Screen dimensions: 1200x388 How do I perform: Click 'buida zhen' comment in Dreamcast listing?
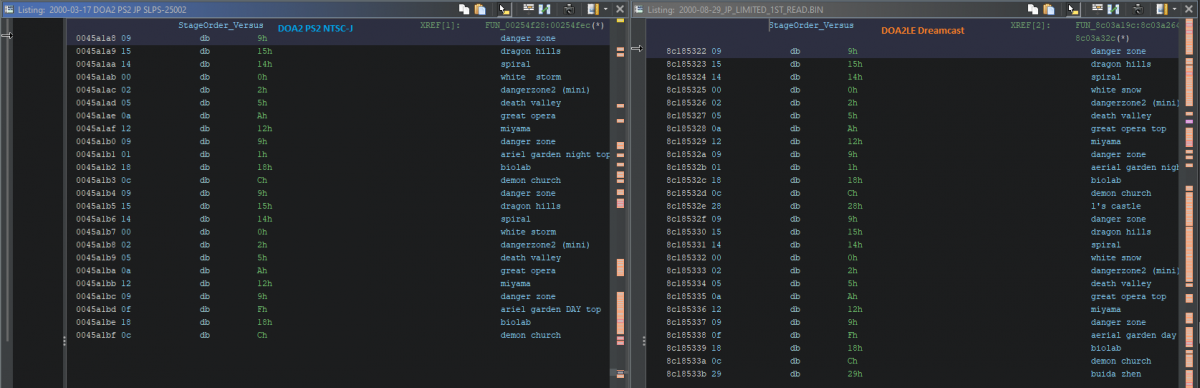tap(1116, 373)
